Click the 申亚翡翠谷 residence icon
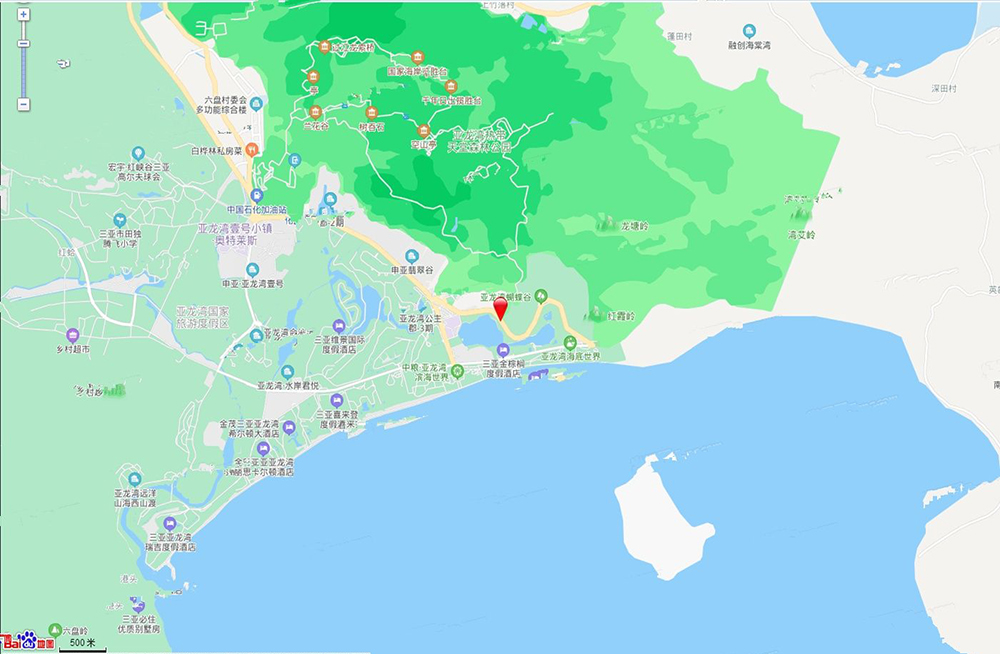1000x654 pixels. click(411, 256)
